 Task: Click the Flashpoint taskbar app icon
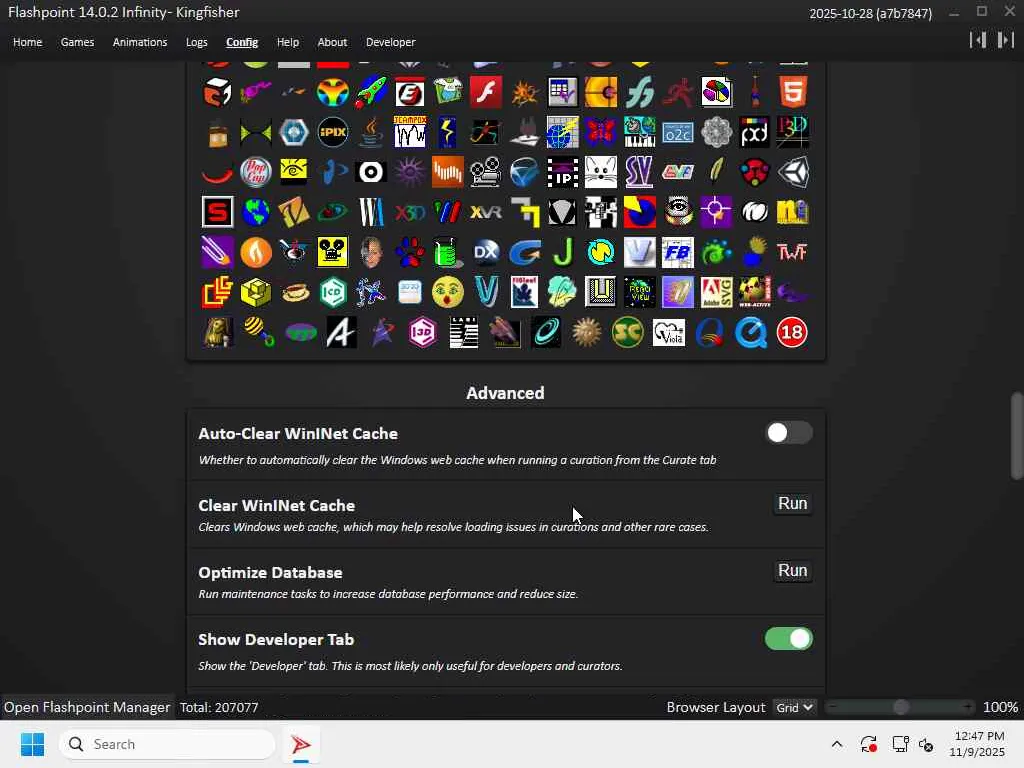(300, 744)
